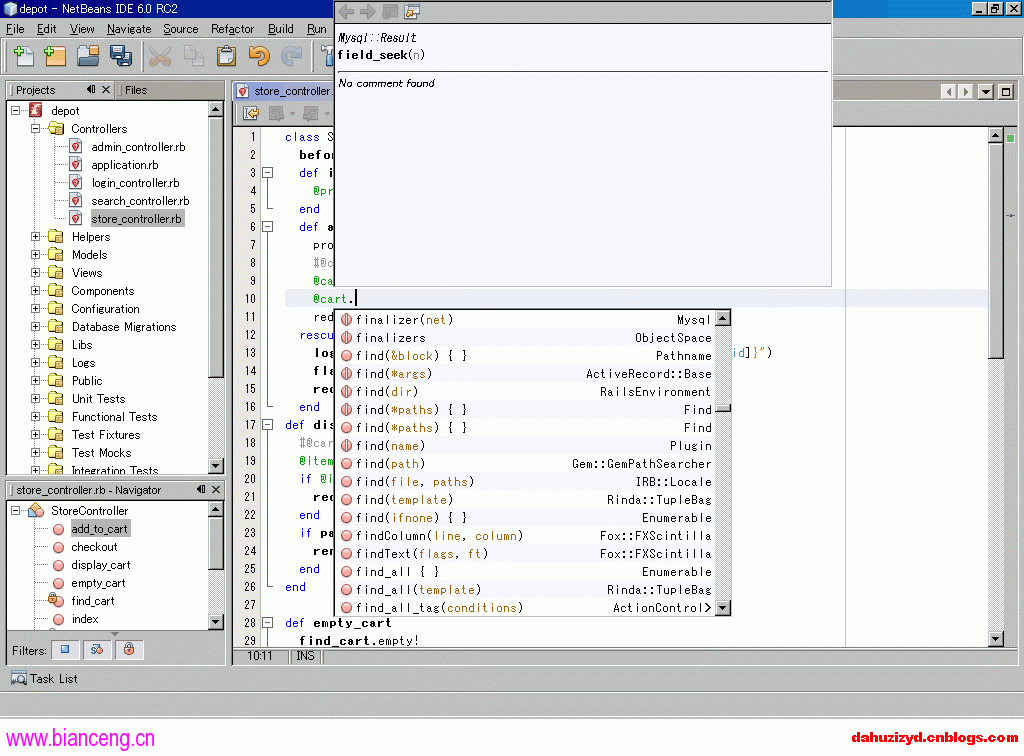Close the Projects panel
The width and height of the screenshot is (1024, 756).
106,89
